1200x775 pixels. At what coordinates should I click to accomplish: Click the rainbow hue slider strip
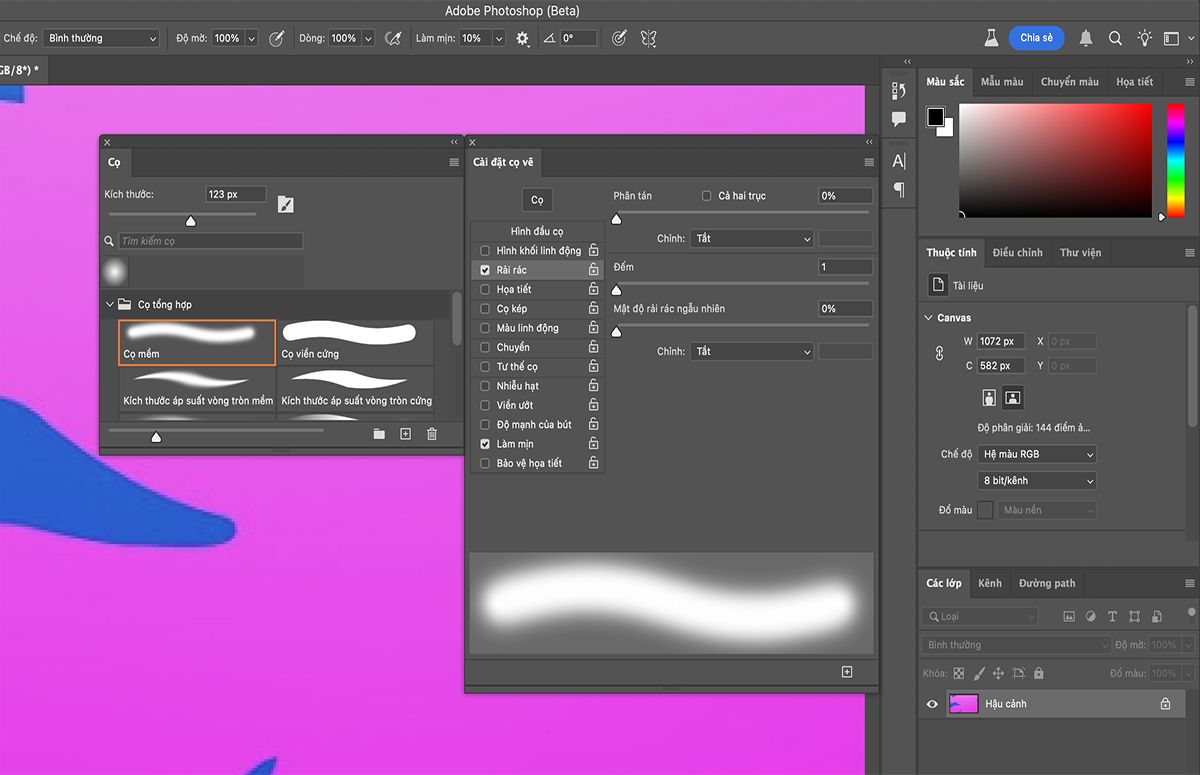(1175, 160)
